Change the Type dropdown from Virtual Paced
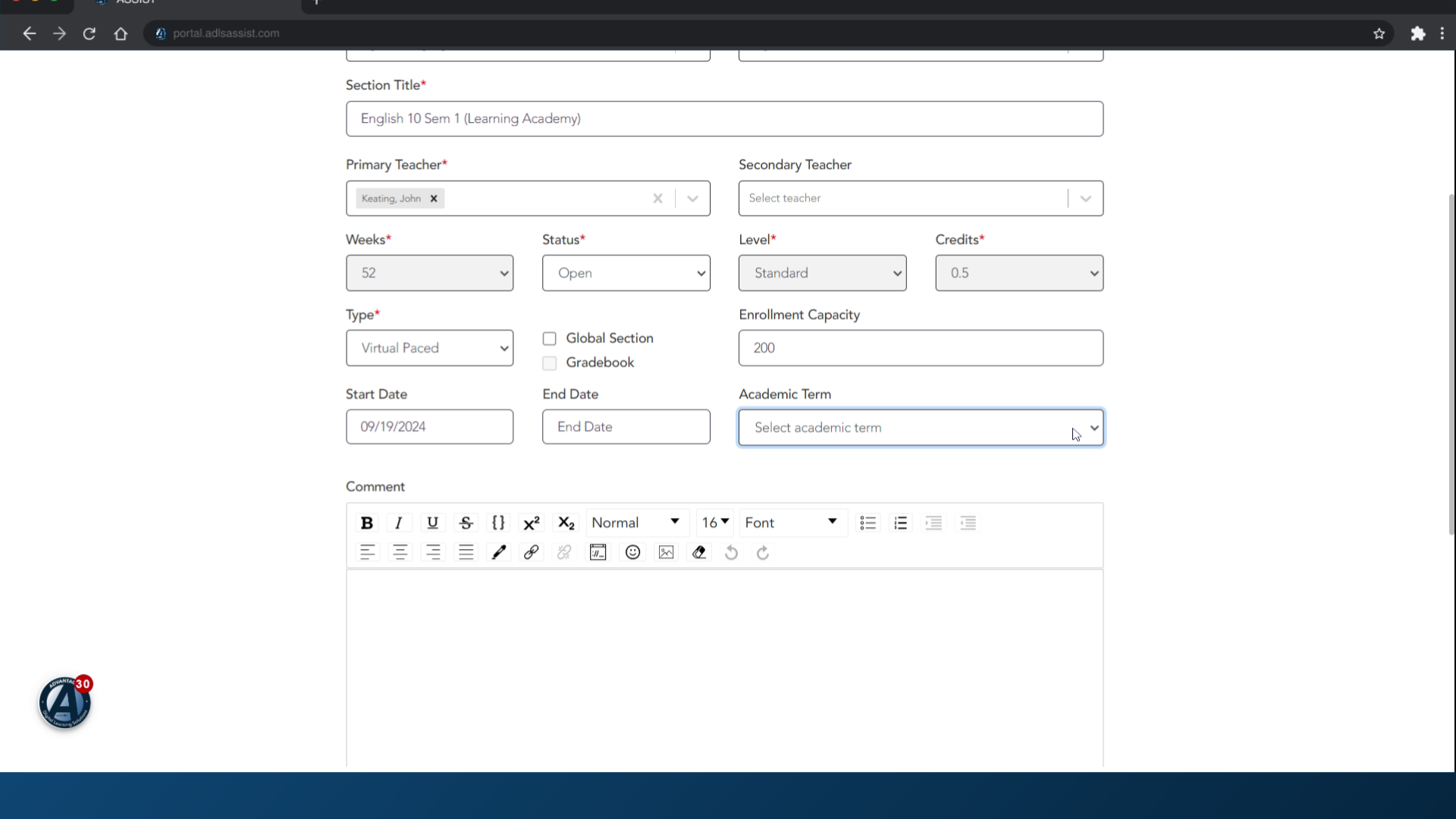Image resolution: width=1456 pixels, height=819 pixels. point(429,348)
